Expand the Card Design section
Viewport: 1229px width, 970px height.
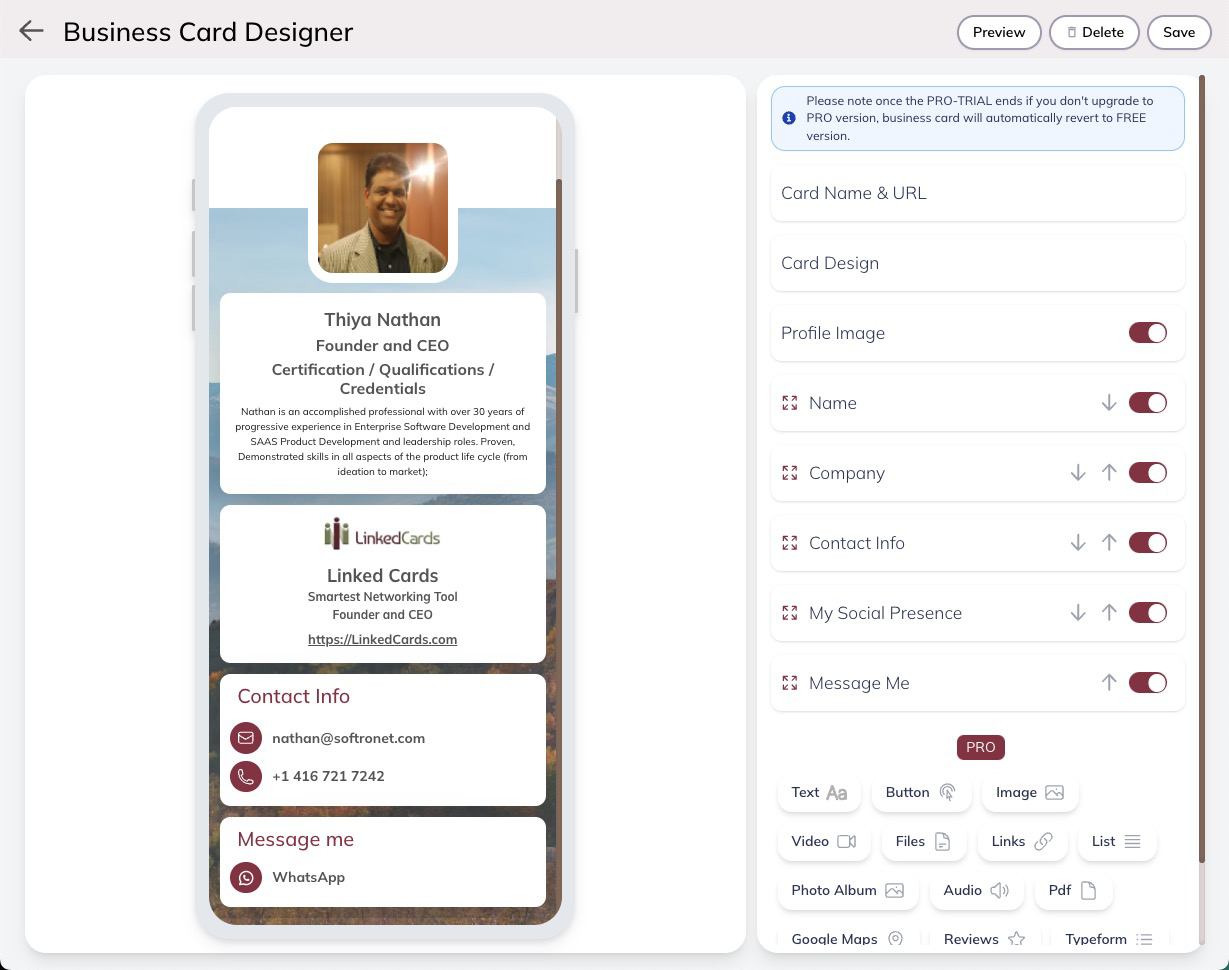[x=977, y=263]
